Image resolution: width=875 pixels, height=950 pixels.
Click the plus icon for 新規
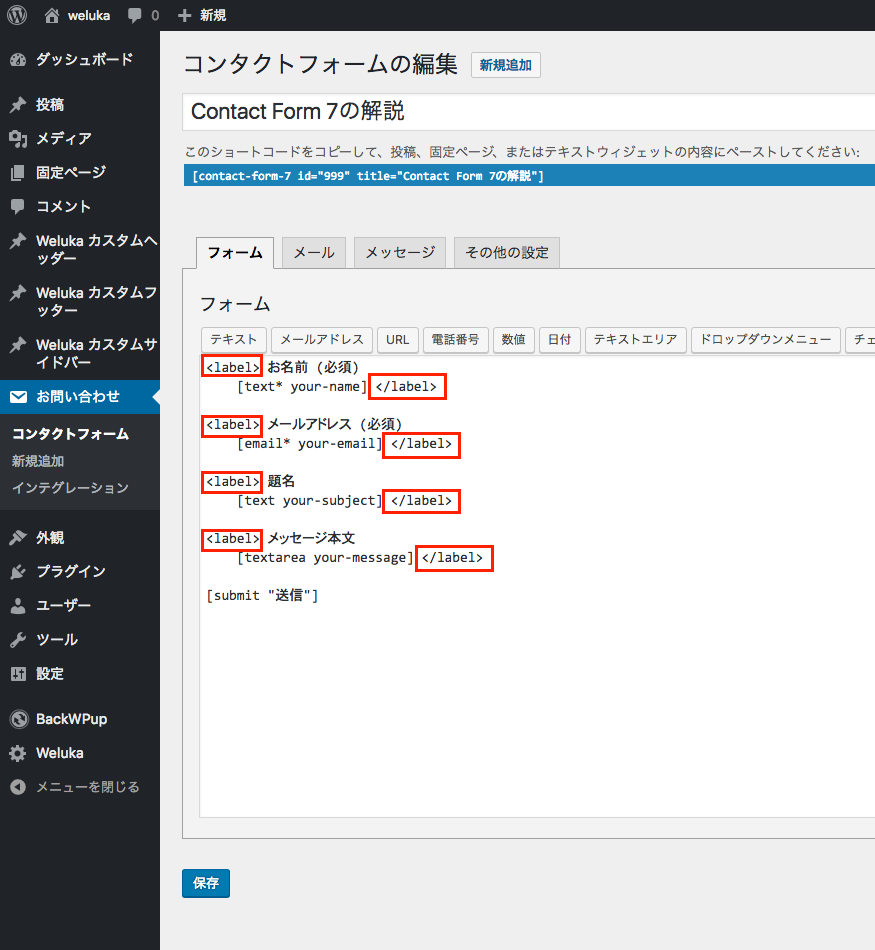184,16
